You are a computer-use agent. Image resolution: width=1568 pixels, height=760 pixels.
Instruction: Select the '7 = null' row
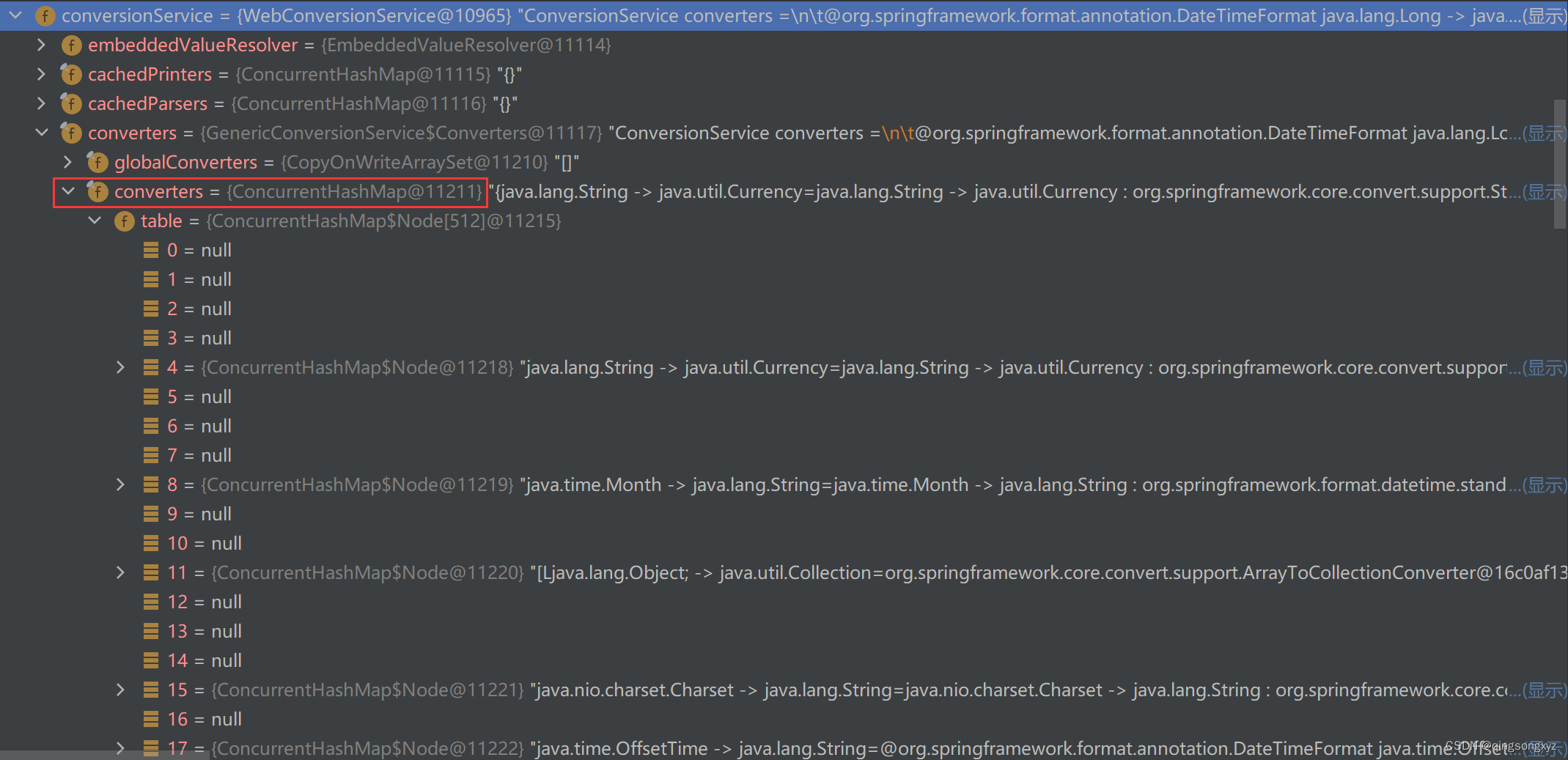coord(199,455)
